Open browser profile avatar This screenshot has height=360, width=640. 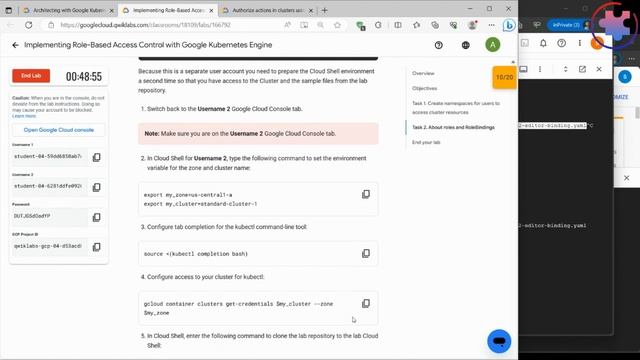473,25
